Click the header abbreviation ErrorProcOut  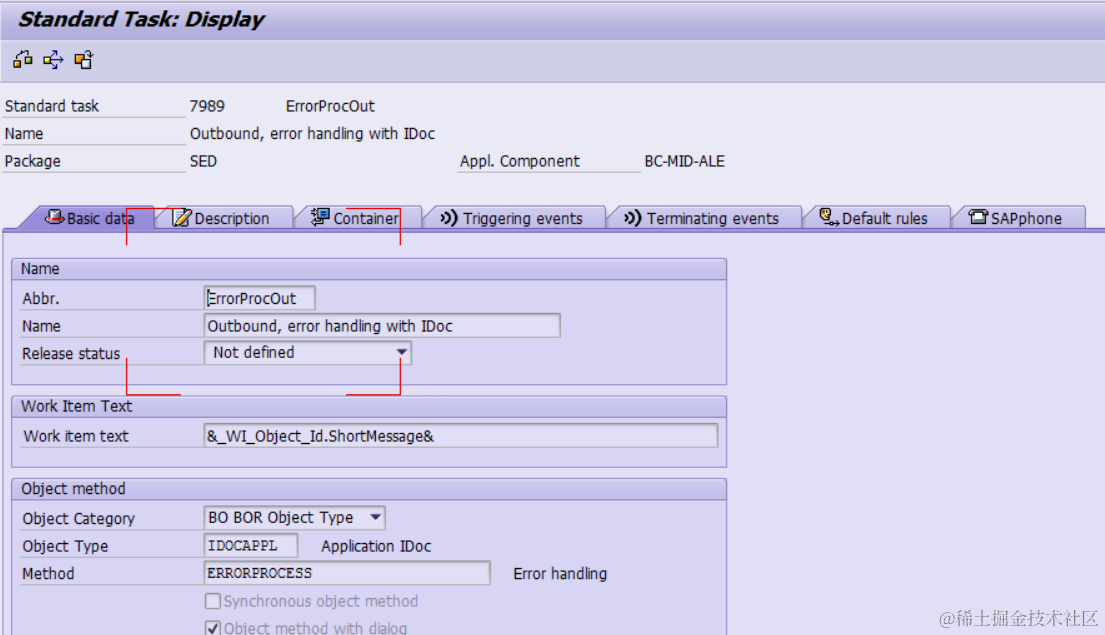click(330, 106)
